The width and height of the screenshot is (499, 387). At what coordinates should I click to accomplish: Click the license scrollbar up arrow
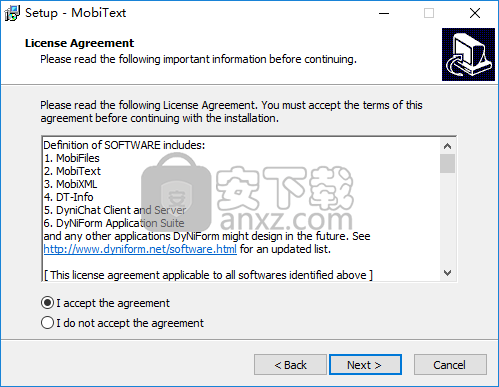[x=447, y=146]
